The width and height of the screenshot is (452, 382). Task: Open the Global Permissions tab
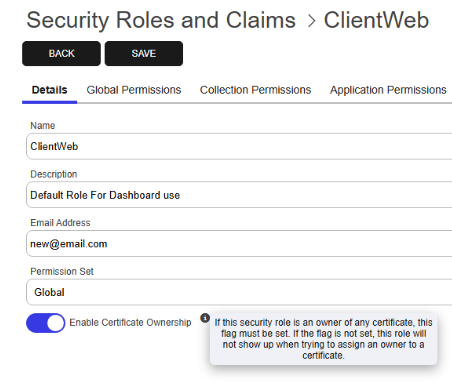134,90
